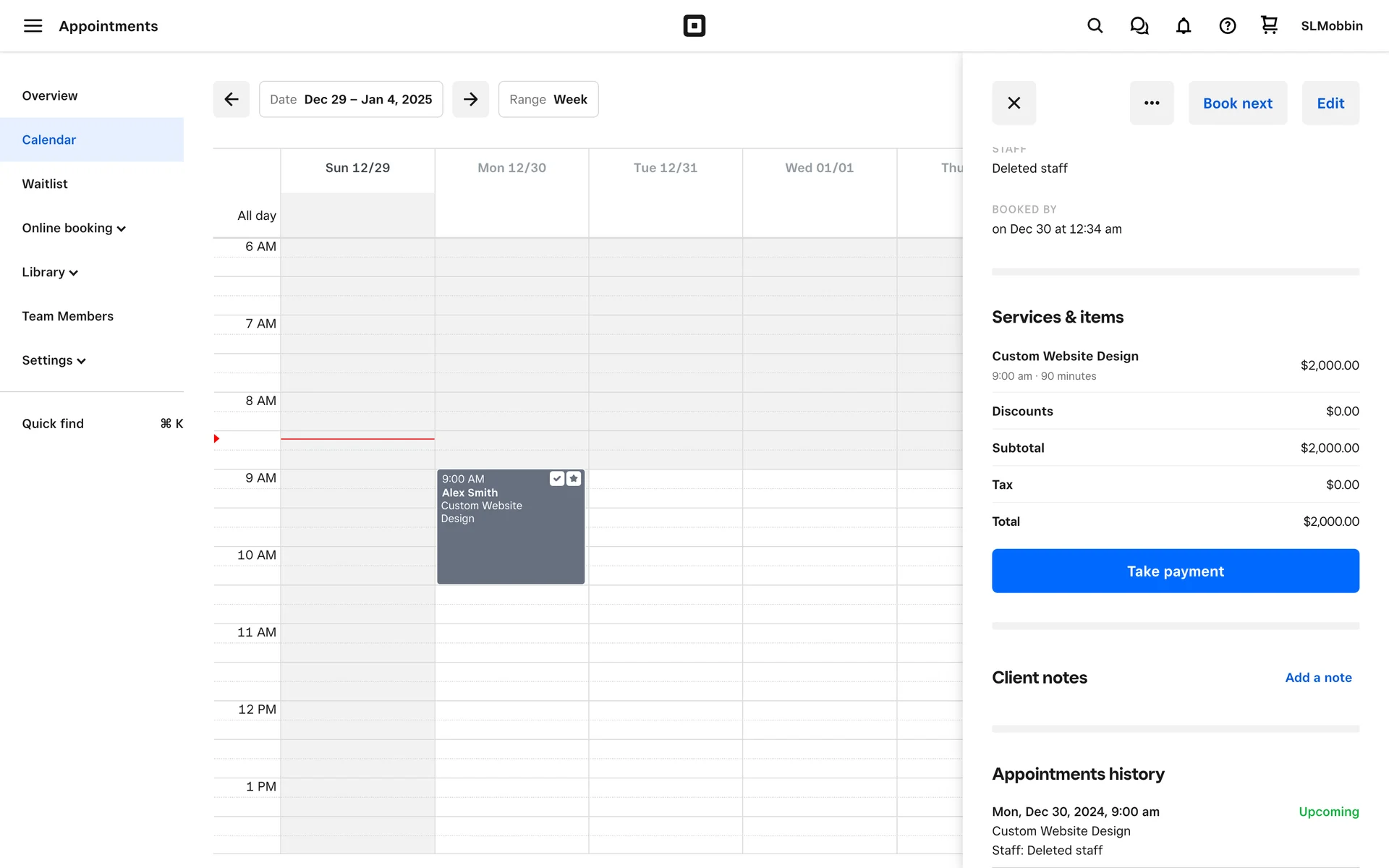Open the three-dot more options menu
The image size is (1389, 868).
tap(1152, 103)
